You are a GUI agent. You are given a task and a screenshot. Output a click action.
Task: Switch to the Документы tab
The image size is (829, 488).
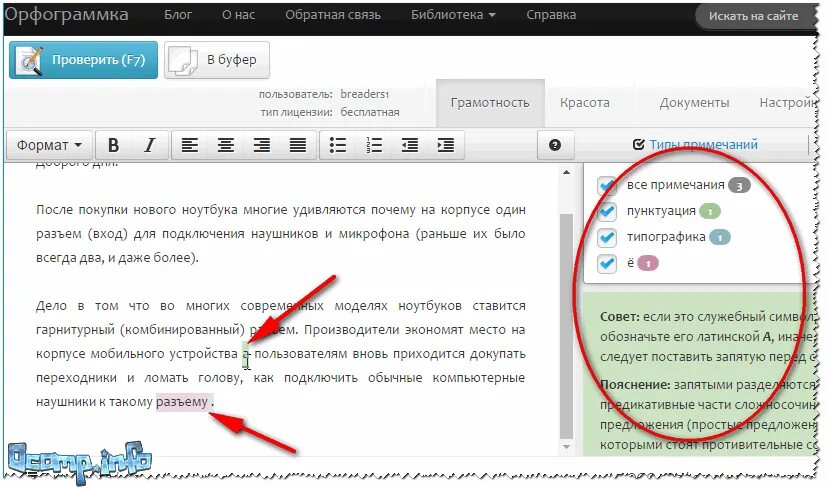pyautogui.click(x=694, y=103)
